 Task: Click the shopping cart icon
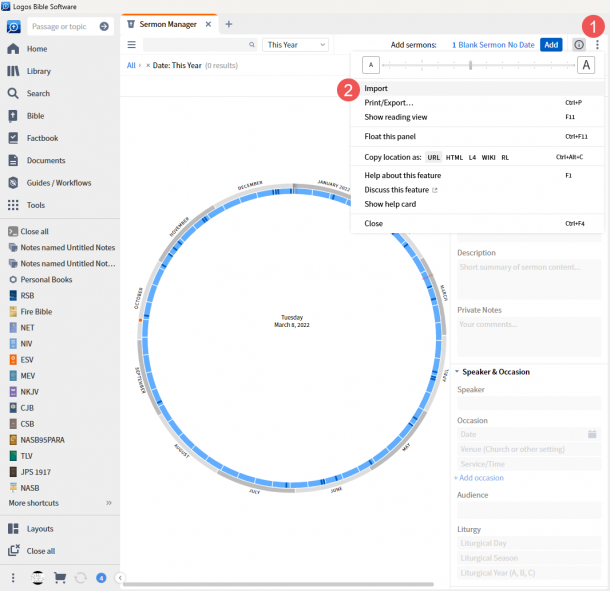(59, 577)
